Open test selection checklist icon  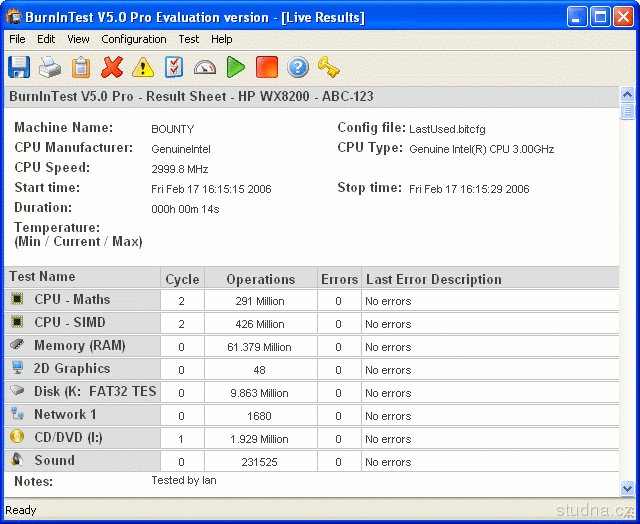[174, 67]
